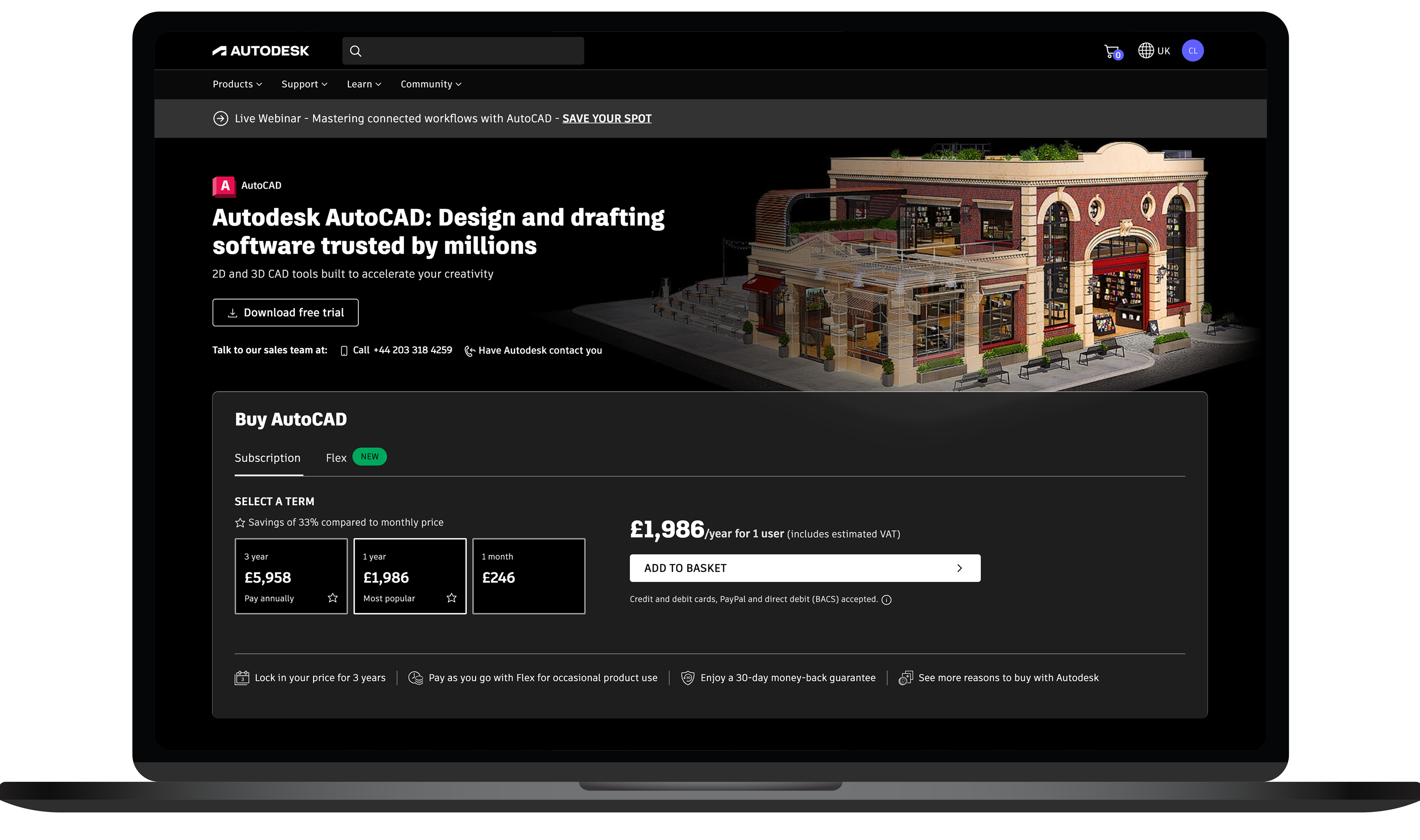The width and height of the screenshot is (1420, 840).
Task: Follow the SAVE YOUR SPOT link
Action: click(x=607, y=118)
